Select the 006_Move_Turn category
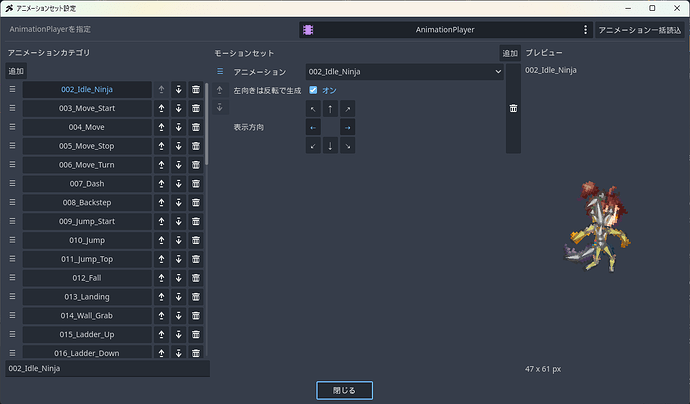The image size is (690, 404). pyautogui.click(x=87, y=165)
